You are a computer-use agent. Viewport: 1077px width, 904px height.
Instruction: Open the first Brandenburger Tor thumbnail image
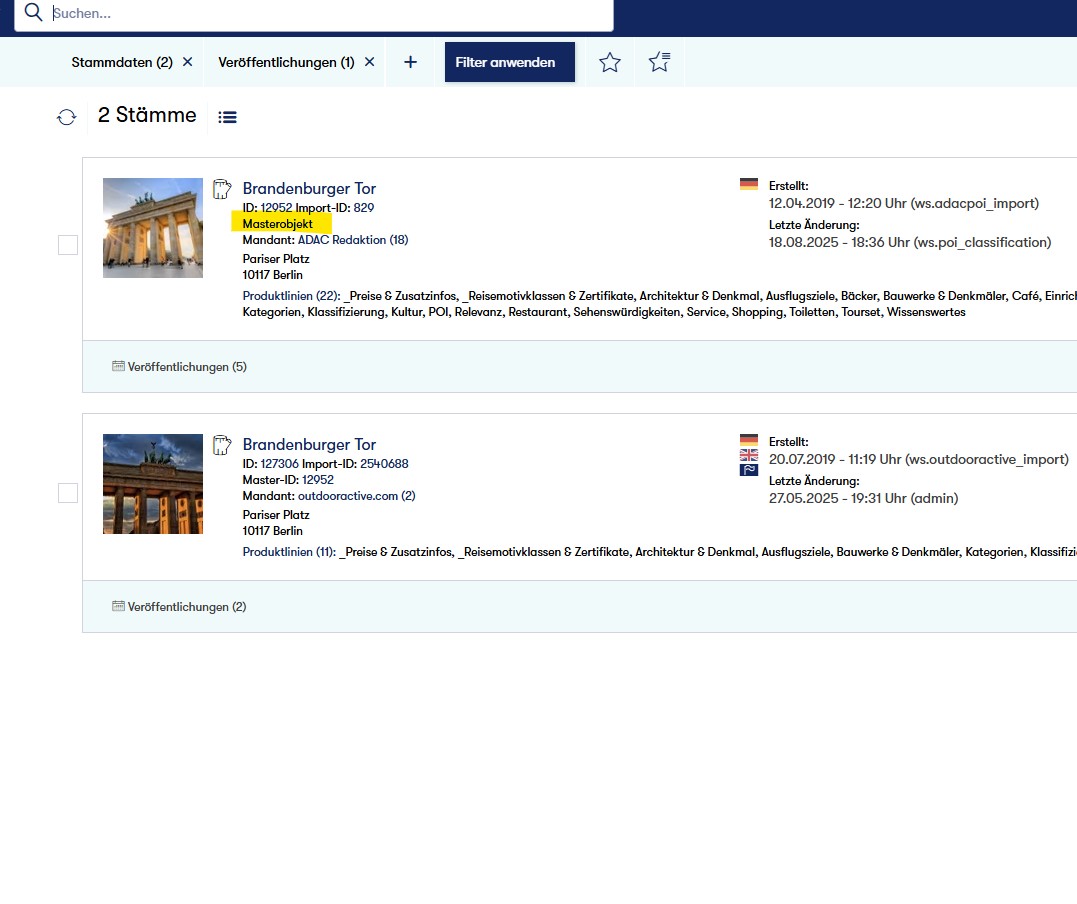point(153,228)
